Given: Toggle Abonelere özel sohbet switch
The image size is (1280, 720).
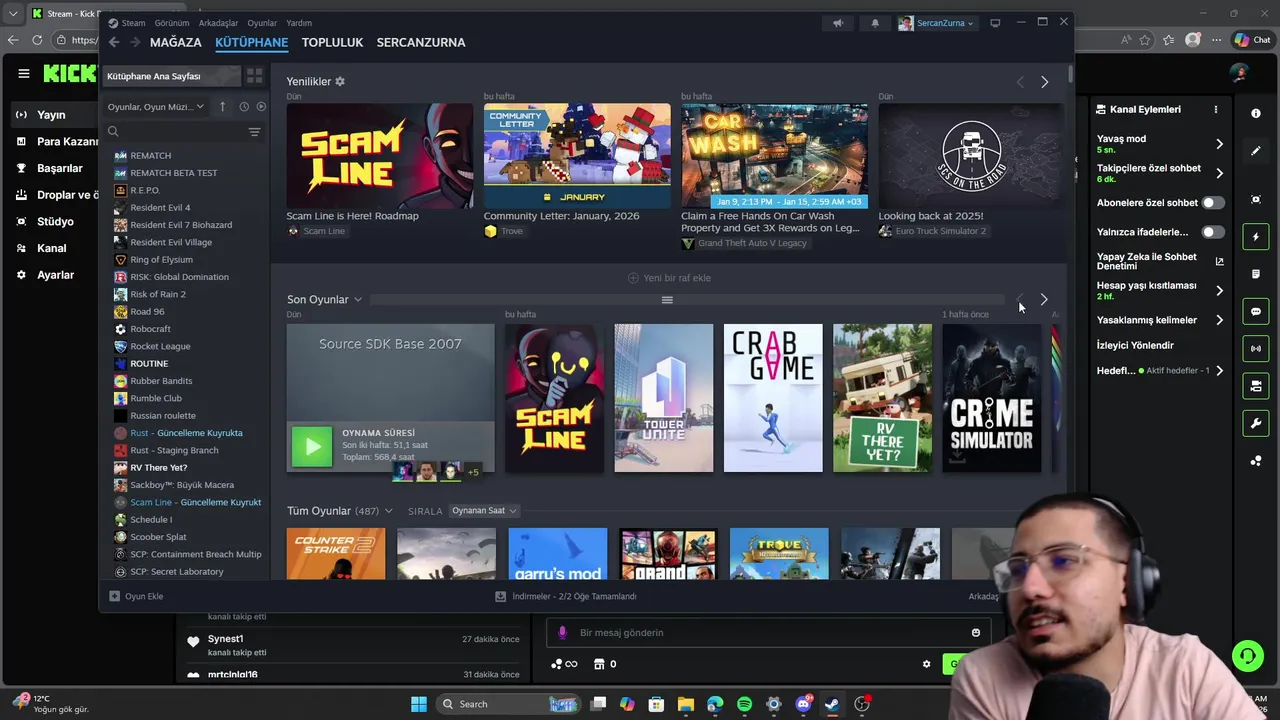Looking at the screenshot, I should coord(1212,203).
